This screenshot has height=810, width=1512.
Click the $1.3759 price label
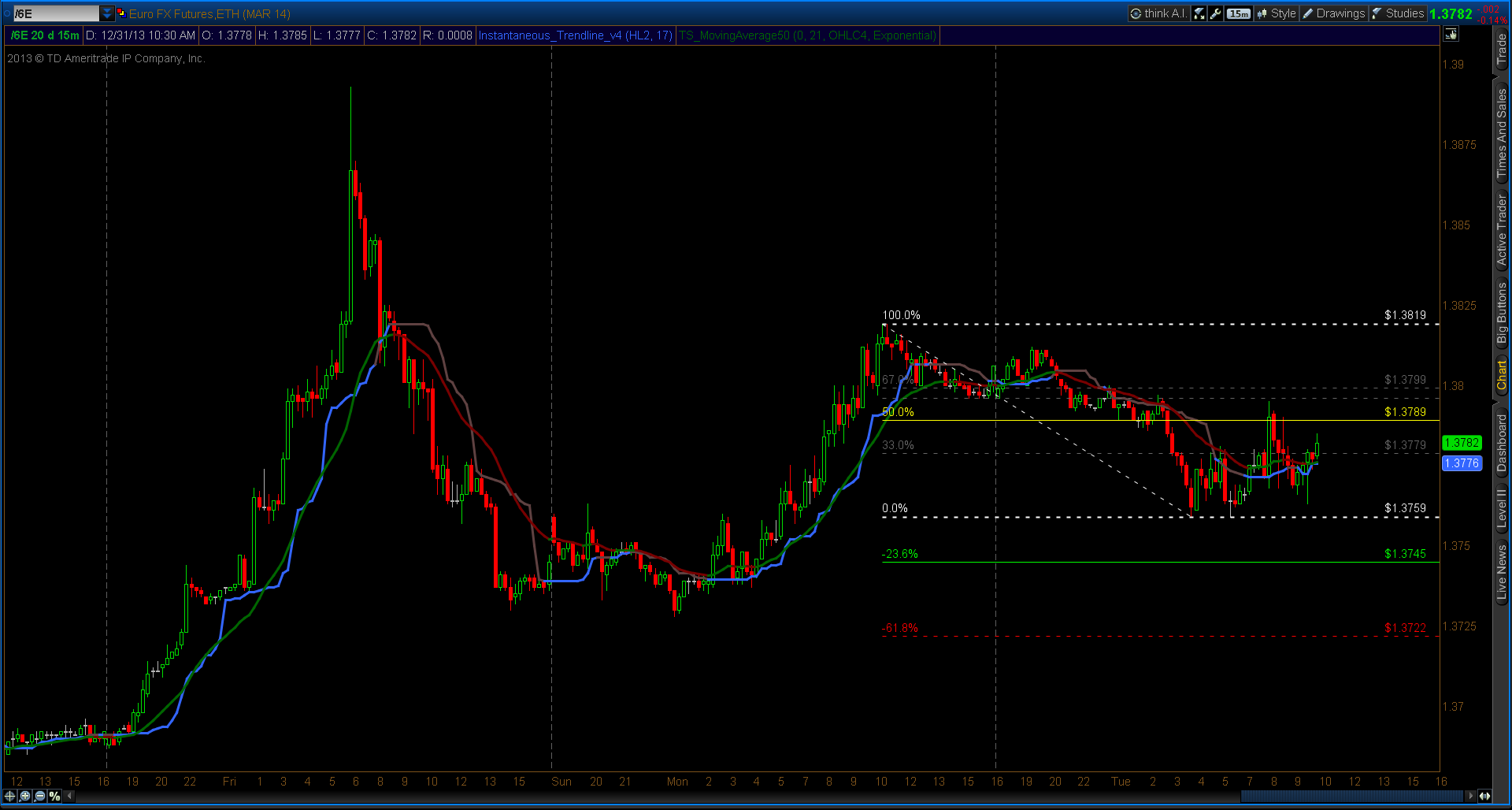pyautogui.click(x=1406, y=508)
